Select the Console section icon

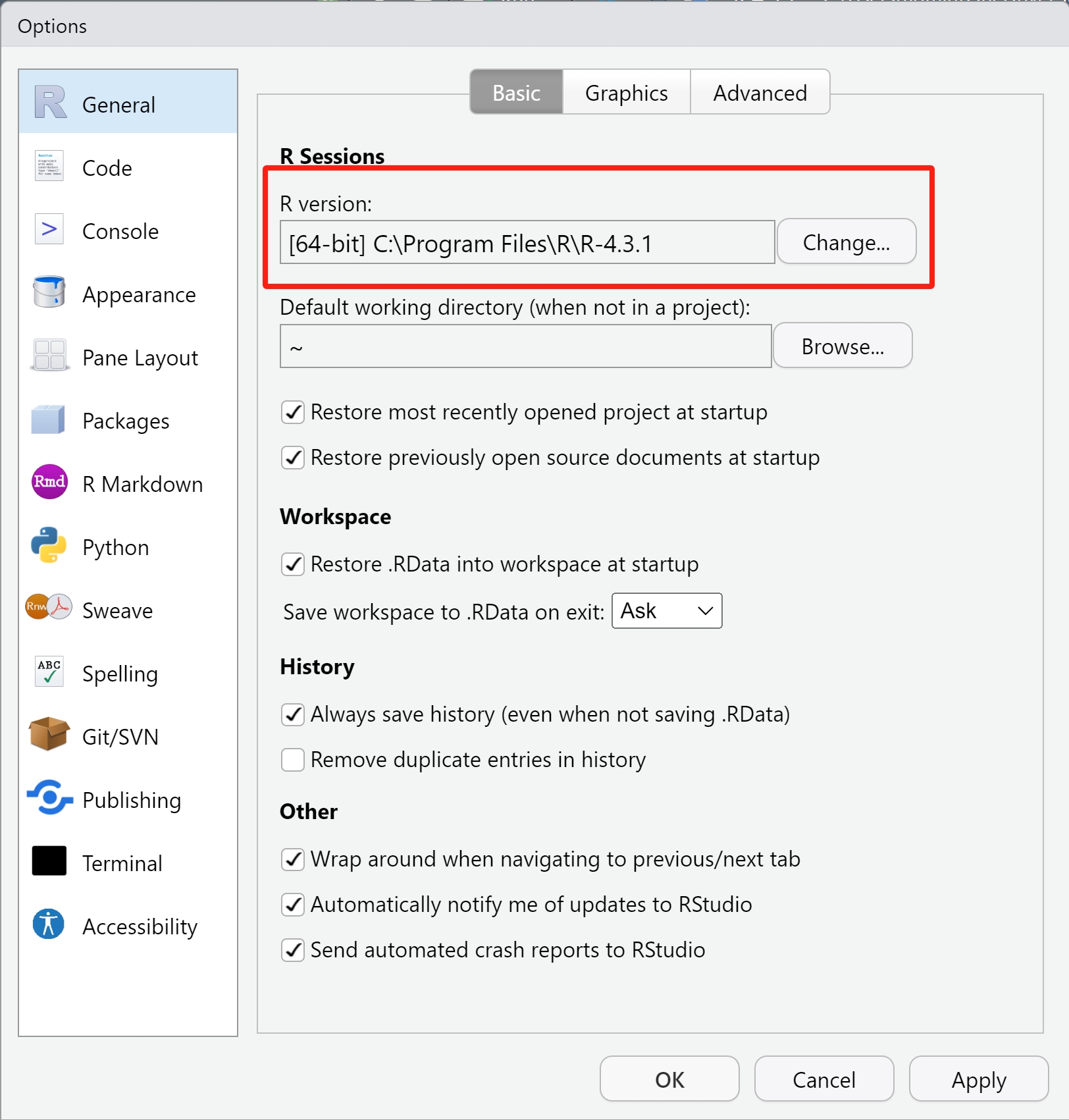(49, 229)
